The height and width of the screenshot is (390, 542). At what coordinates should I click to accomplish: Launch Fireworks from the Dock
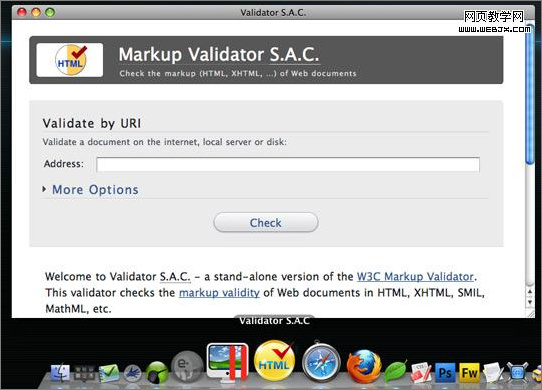469,373
